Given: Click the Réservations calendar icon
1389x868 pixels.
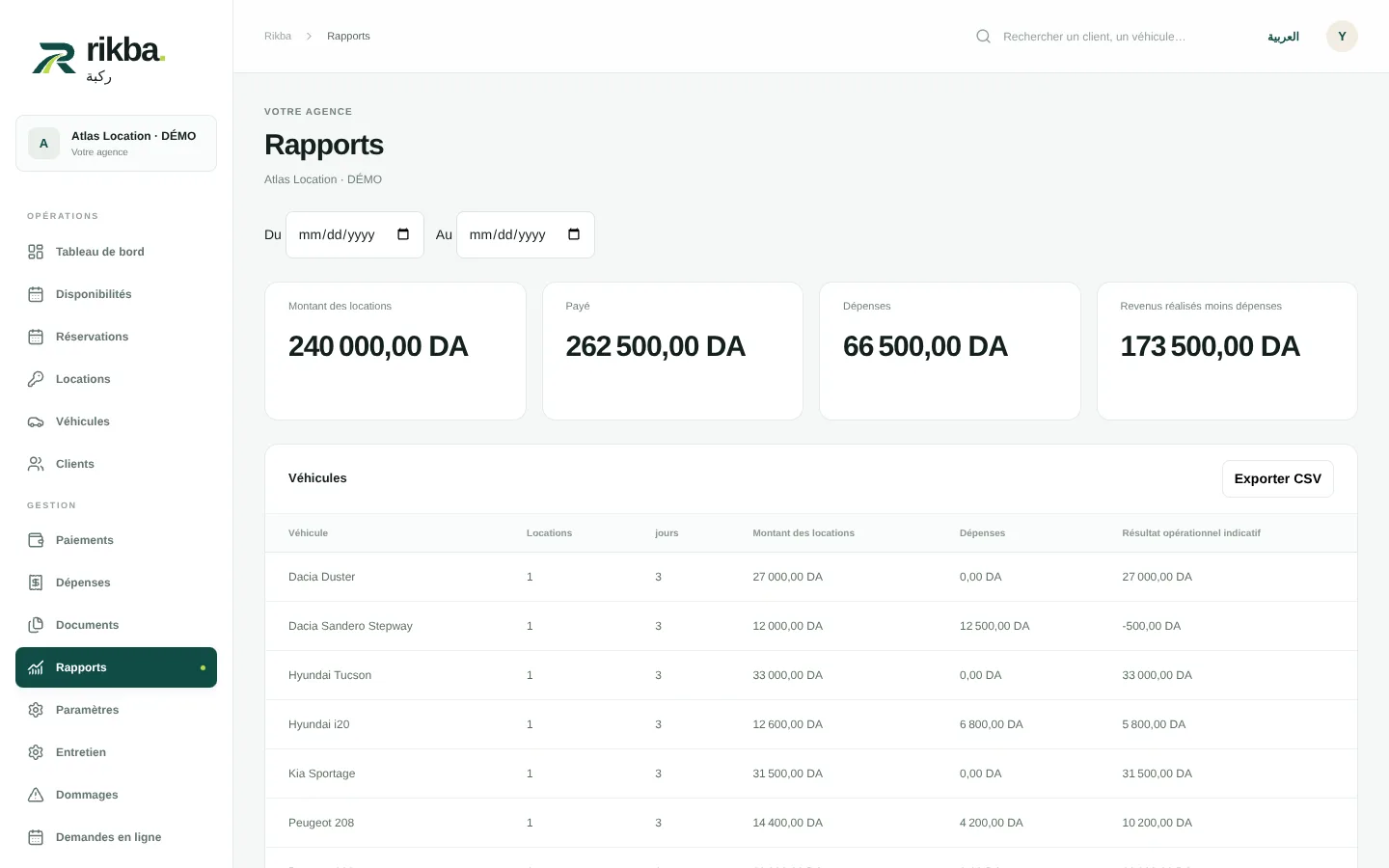Looking at the screenshot, I should pyautogui.click(x=36, y=337).
